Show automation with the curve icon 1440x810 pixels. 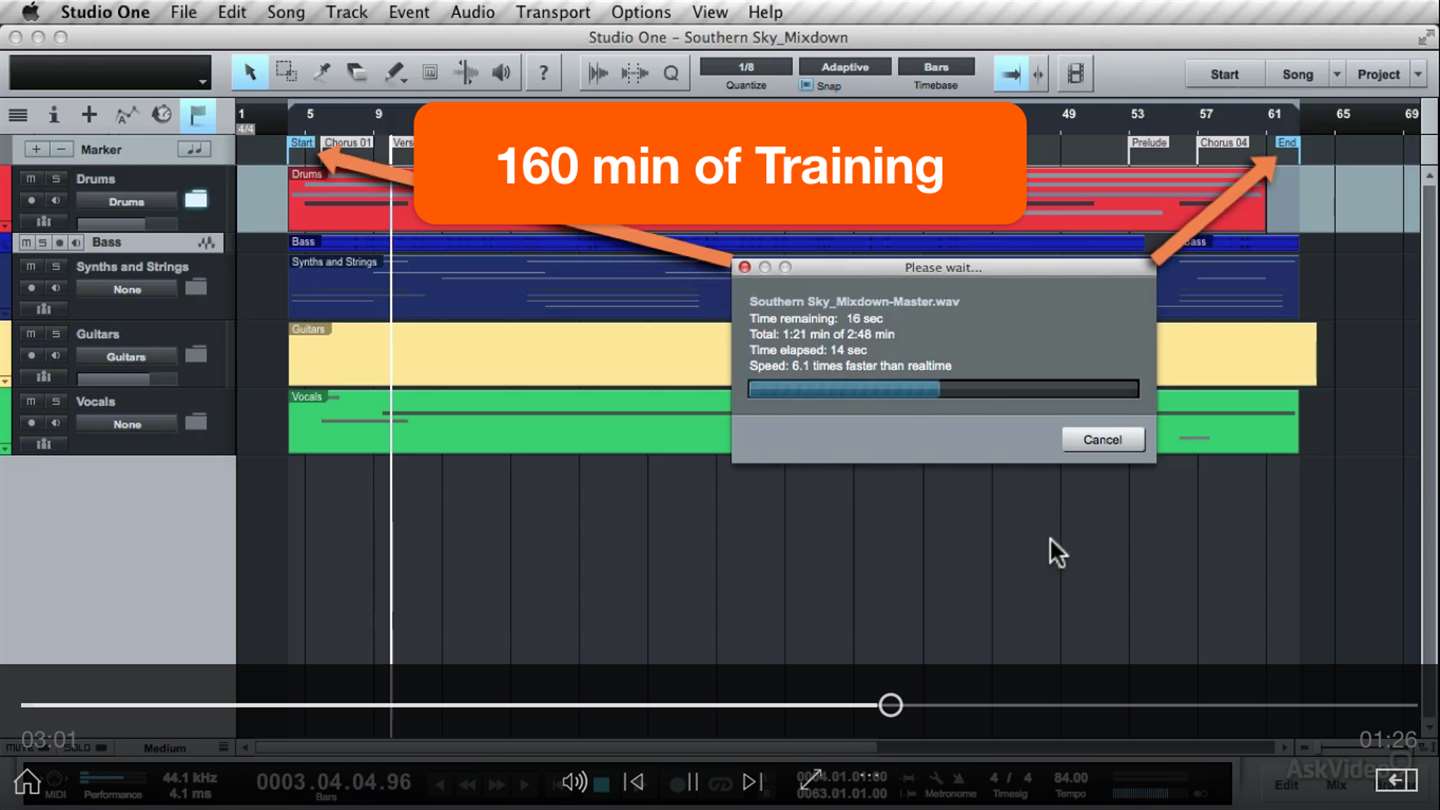tap(126, 115)
